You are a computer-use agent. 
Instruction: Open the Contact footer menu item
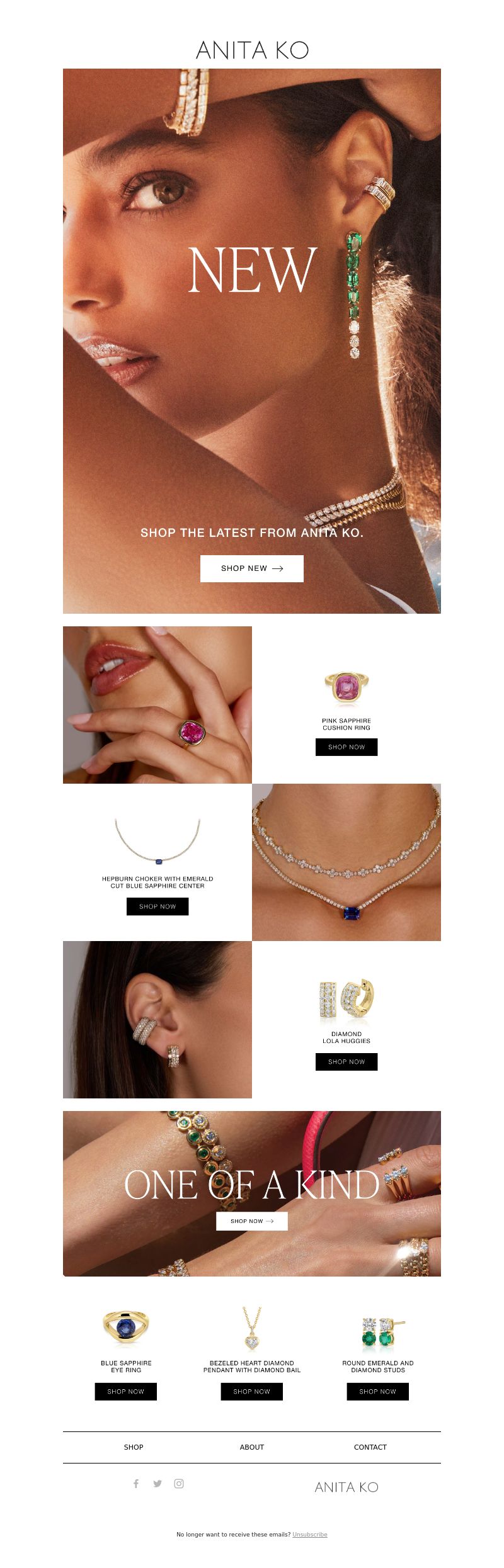click(370, 1447)
